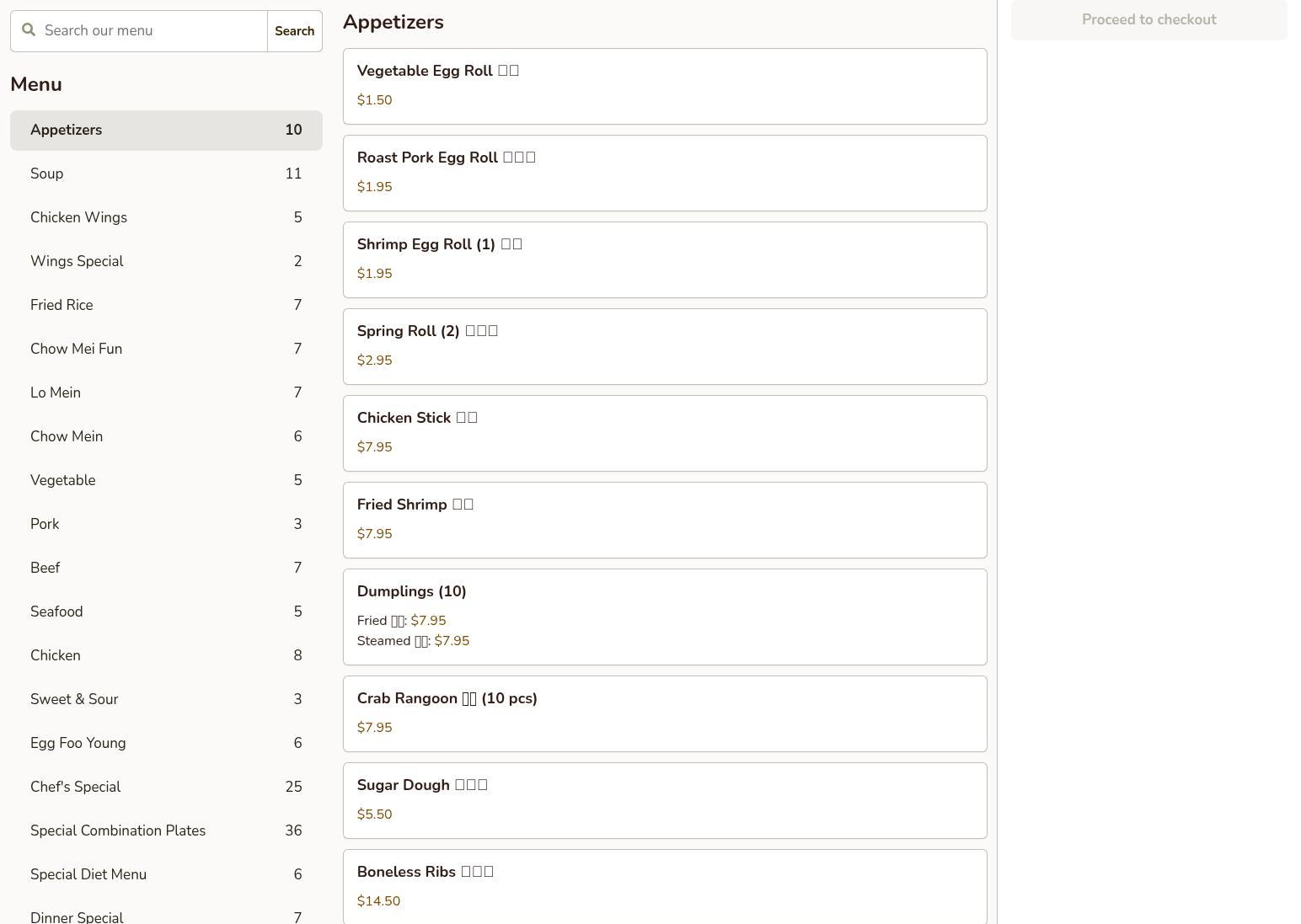Open the Soup category

point(166,174)
